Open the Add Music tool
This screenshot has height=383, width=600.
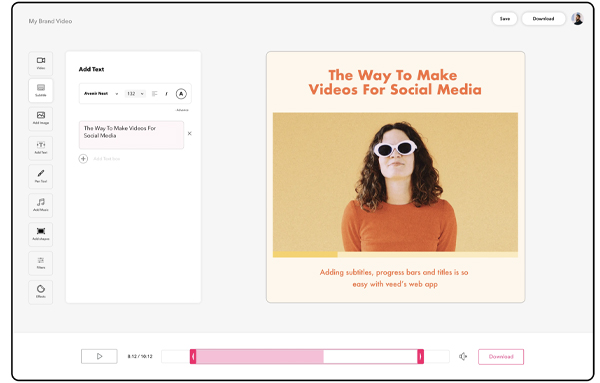pos(41,205)
